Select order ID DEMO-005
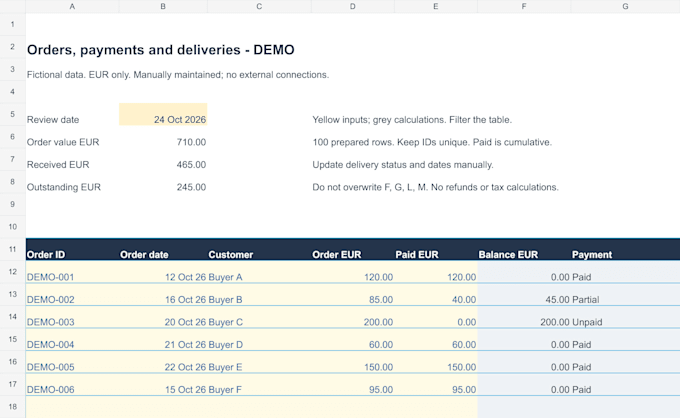The width and height of the screenshot is (680, 418). pos(50,367)
